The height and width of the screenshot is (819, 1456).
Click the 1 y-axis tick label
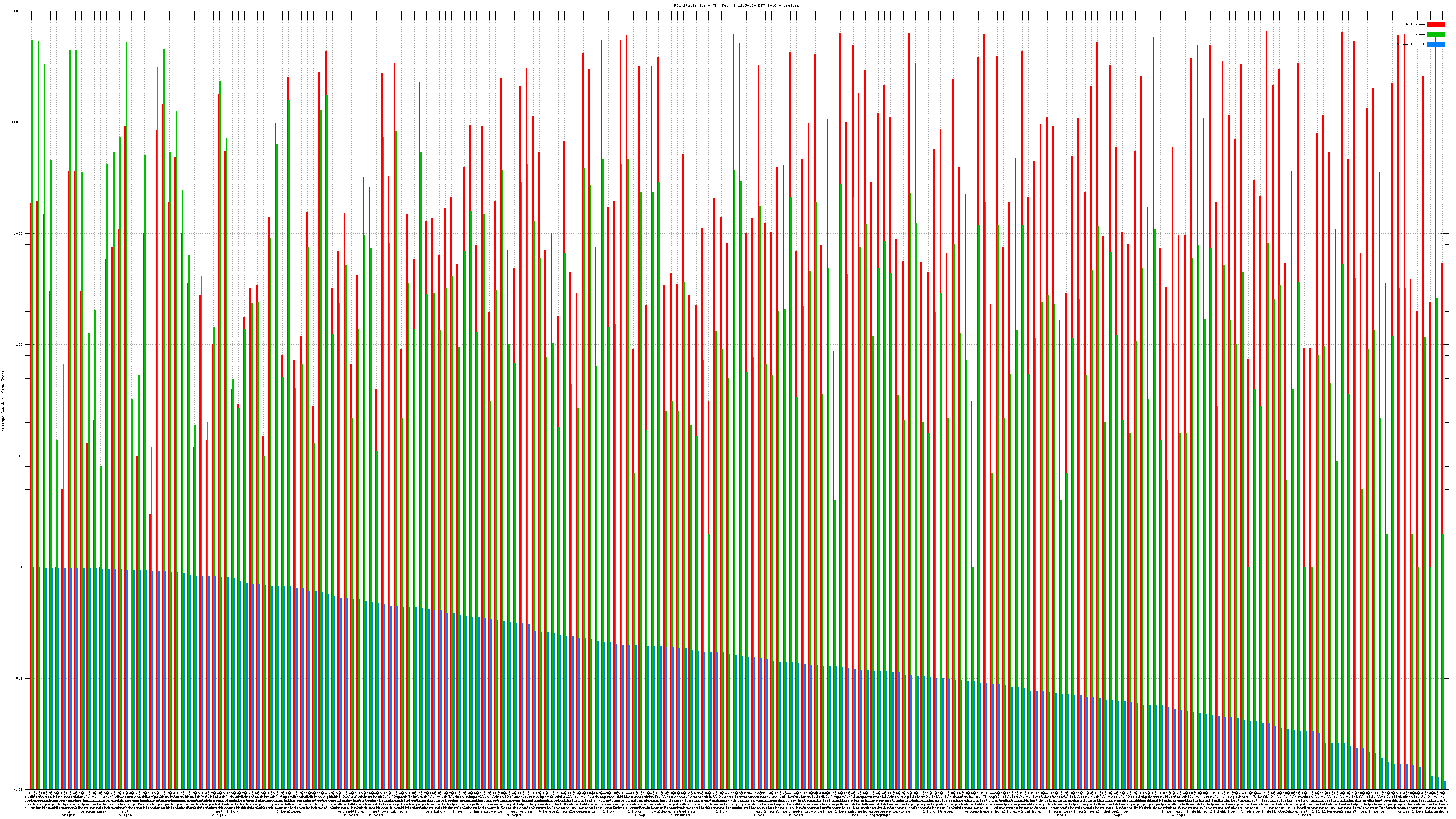(22, 567)
